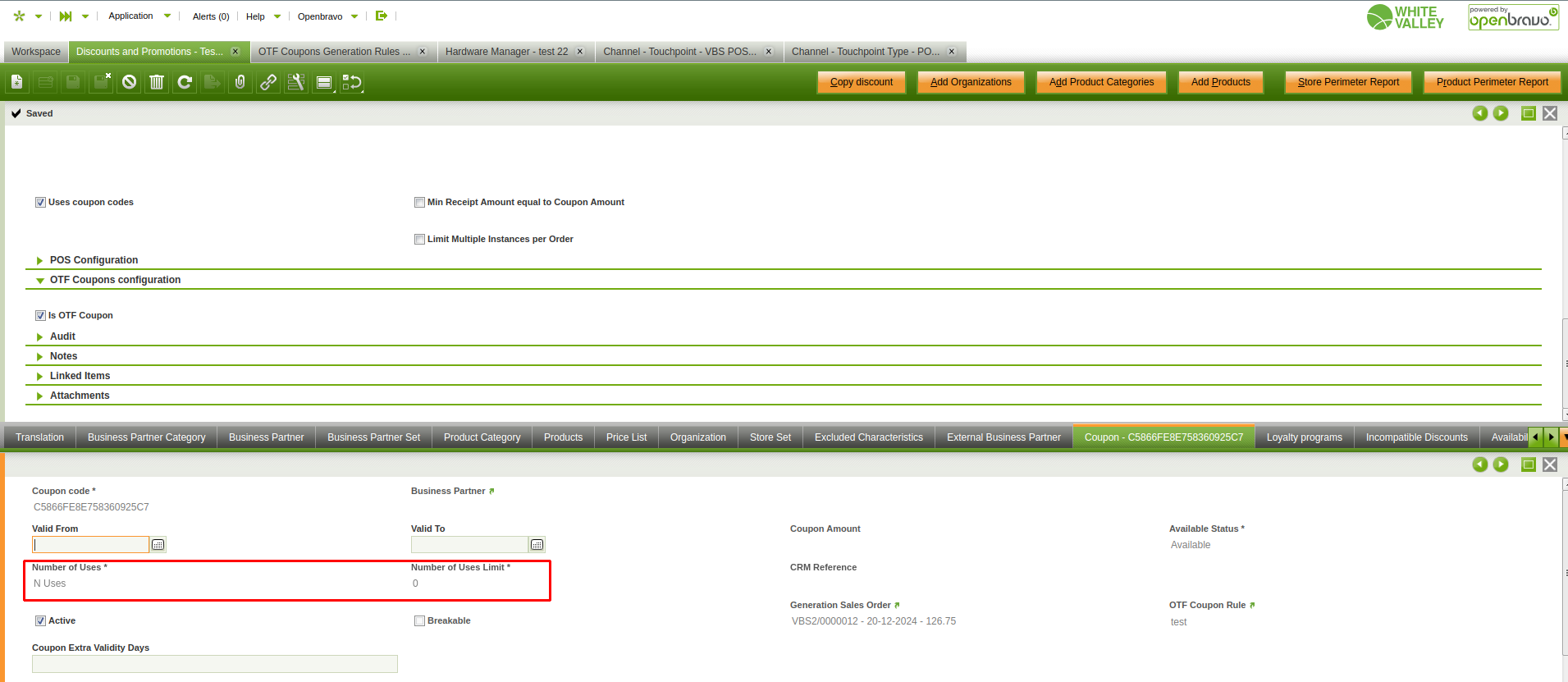Uncheck the Uses coupon codes checkbox
The width and height of the screenshot is (1568, 682).
(40, 203)
